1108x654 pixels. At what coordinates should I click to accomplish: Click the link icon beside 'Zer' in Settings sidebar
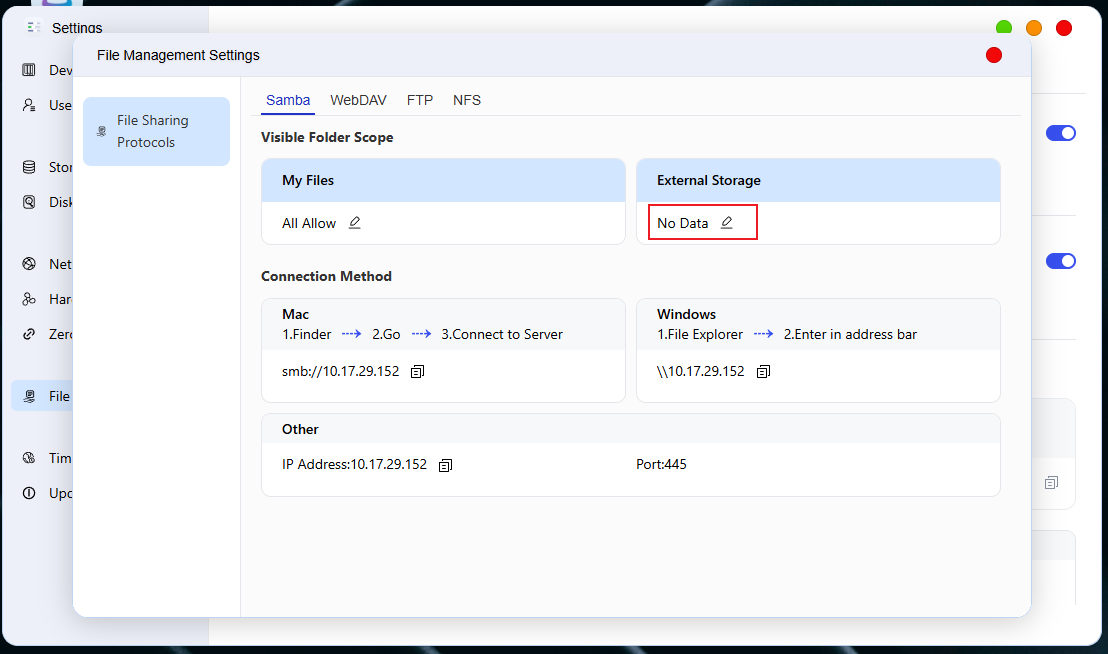click(29, 334)
